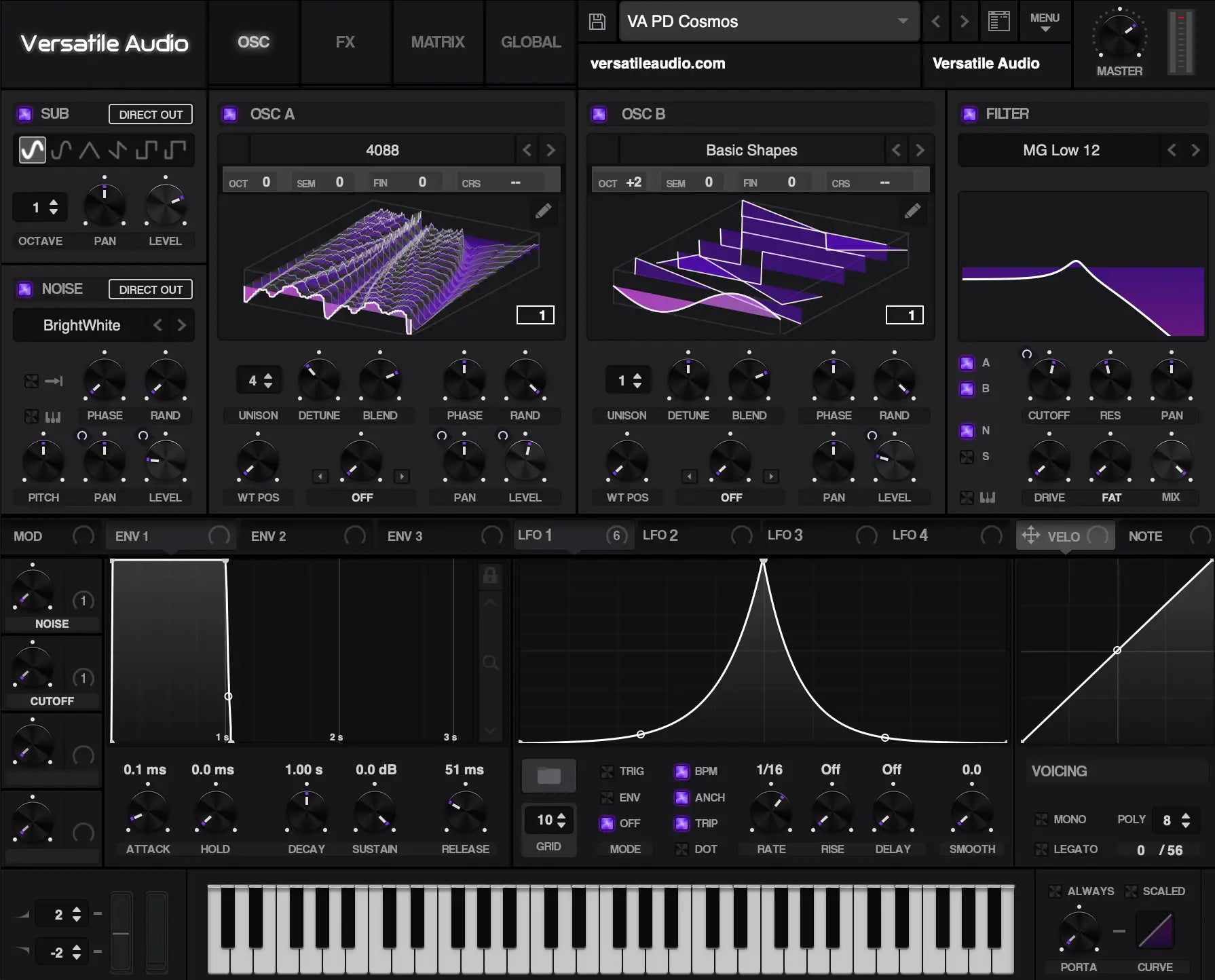Click the Noise Direct Out button
This screenshot has width=1215, height=980.
pos(151,290)
